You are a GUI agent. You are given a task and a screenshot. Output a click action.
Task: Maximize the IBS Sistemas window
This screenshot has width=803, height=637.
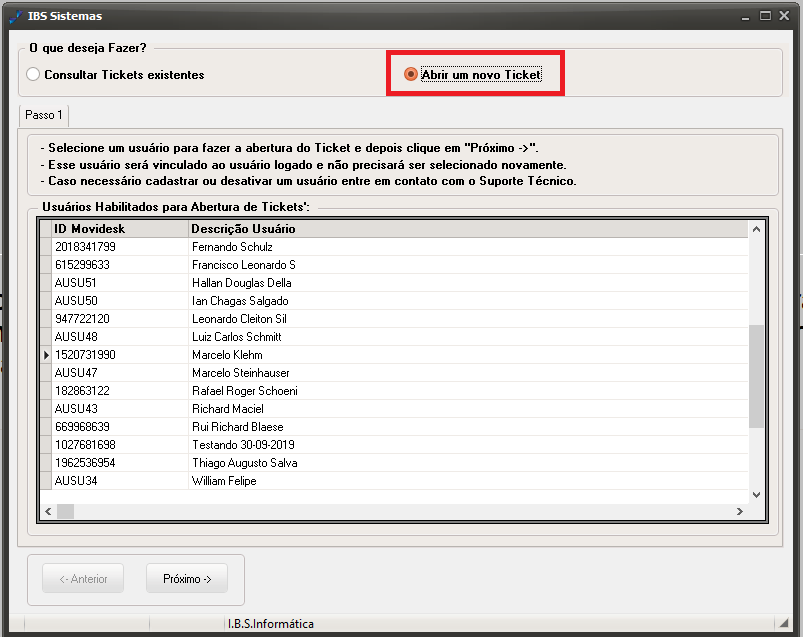(x=765, y=16)
